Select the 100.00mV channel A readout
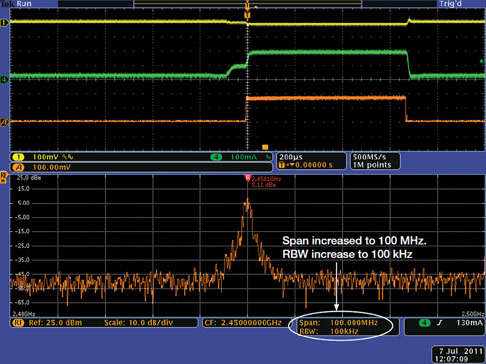 (52, 167)
